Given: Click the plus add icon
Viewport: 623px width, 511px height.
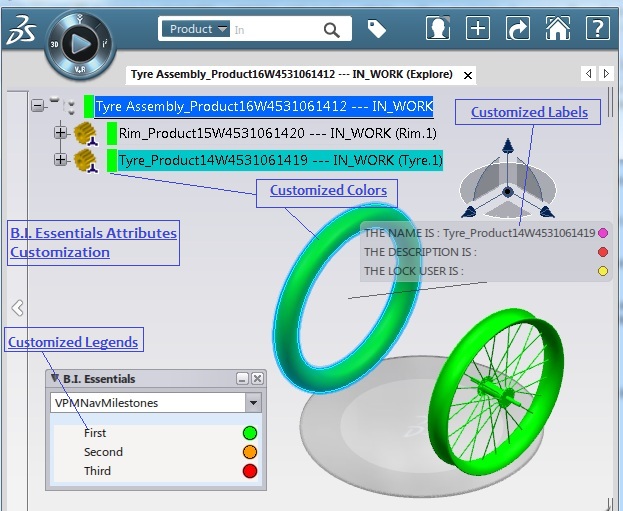Looking at the screenshot, I should [x=478, y=28].
